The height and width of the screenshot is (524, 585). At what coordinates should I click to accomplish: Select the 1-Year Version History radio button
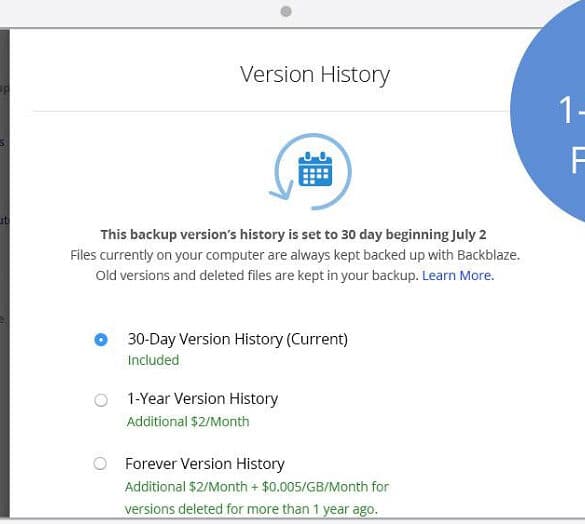101,400
